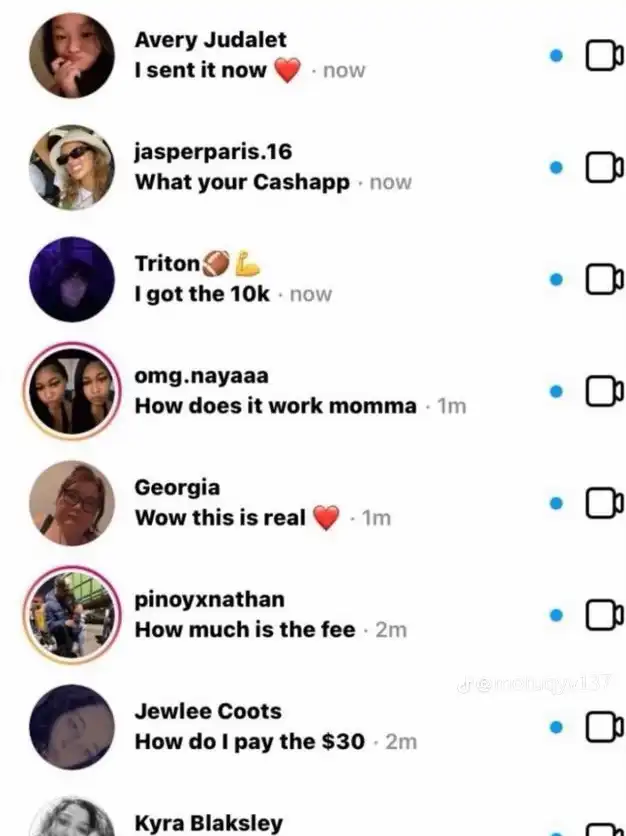Image resolution: width=626 pixels, height=836 pixels.
Task: Tap camera icon in omg.nayaaa row
Action: click(605, 391)
